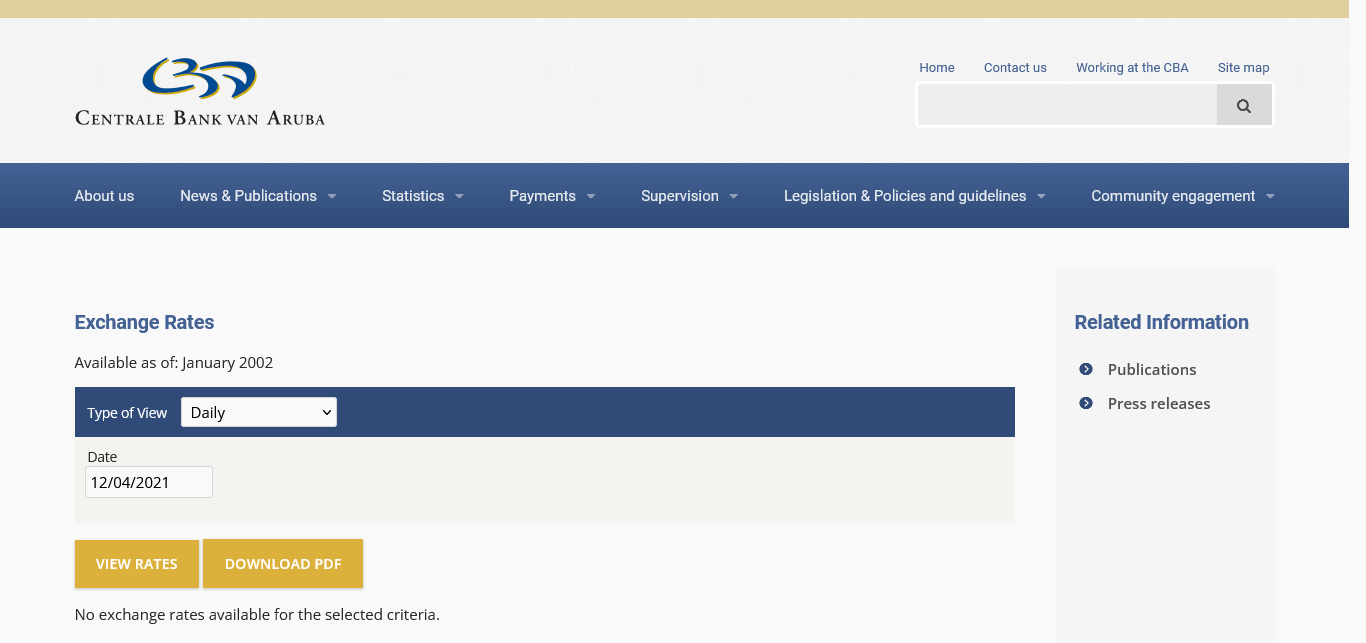
Task: Focus the site search text box
Action: pos(1067,105)
